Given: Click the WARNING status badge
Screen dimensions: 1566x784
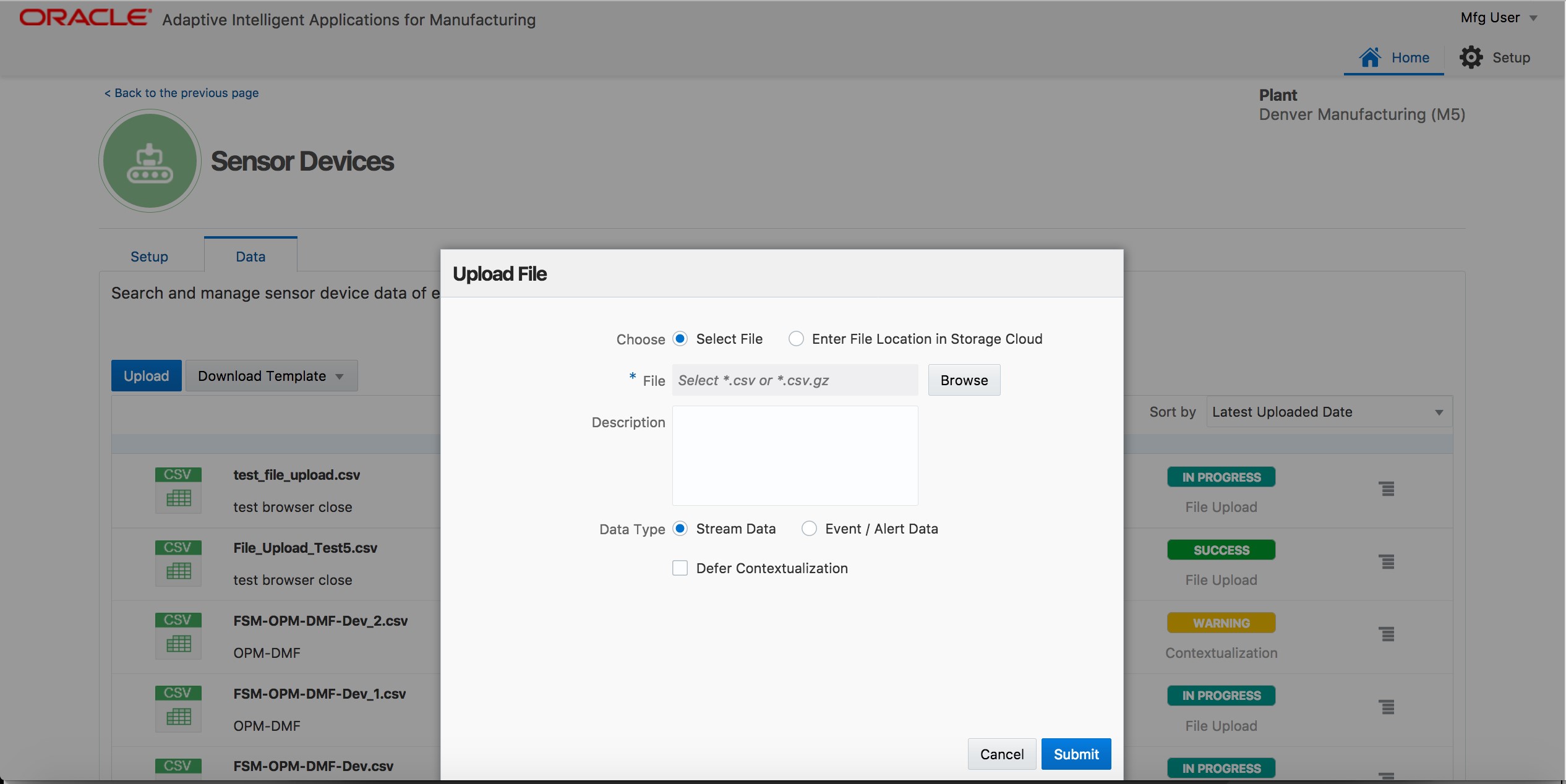Looking at the screenshot, I should [1220, 623].
